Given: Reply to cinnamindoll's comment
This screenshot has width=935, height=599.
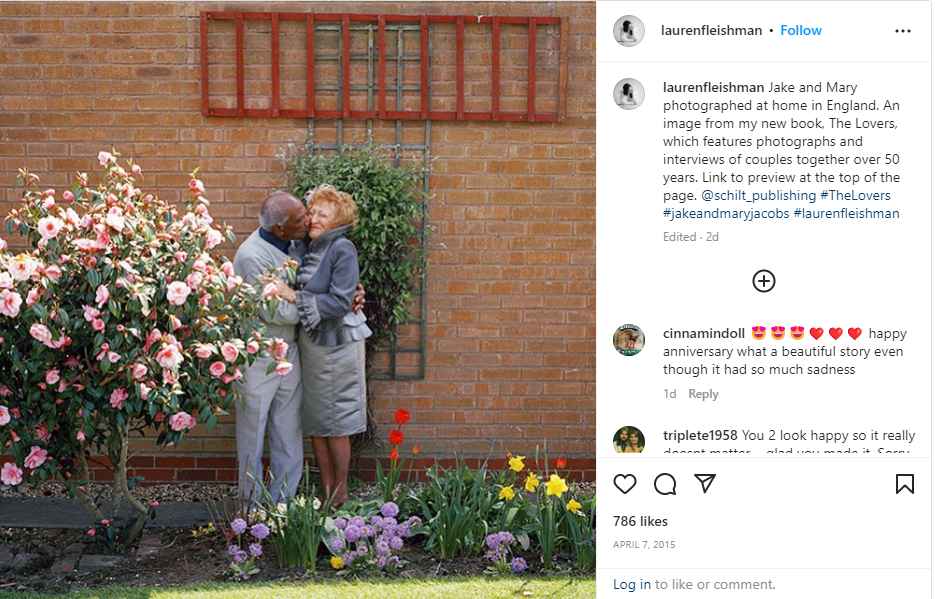Looking at the screenshot, I should [703, 394].
